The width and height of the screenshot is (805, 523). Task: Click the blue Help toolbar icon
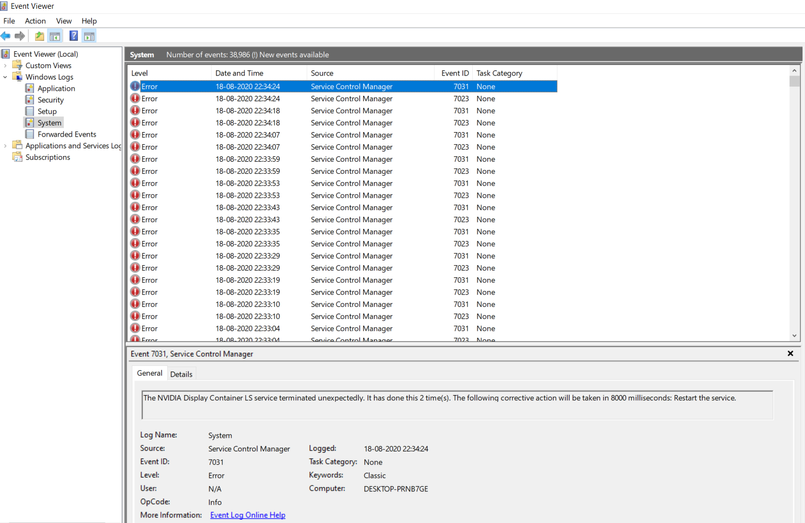click(x=73, y=36)
